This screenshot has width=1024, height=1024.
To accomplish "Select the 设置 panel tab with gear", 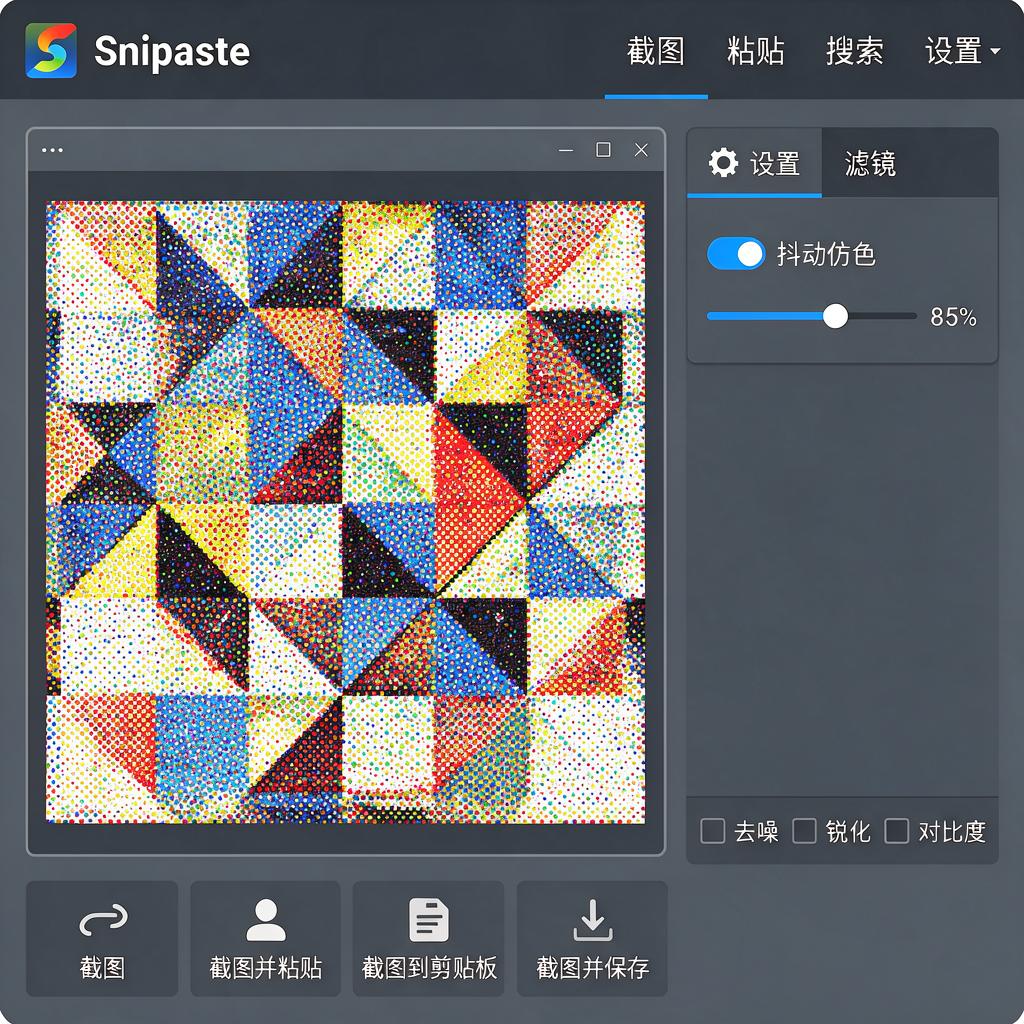I will 754,163.
